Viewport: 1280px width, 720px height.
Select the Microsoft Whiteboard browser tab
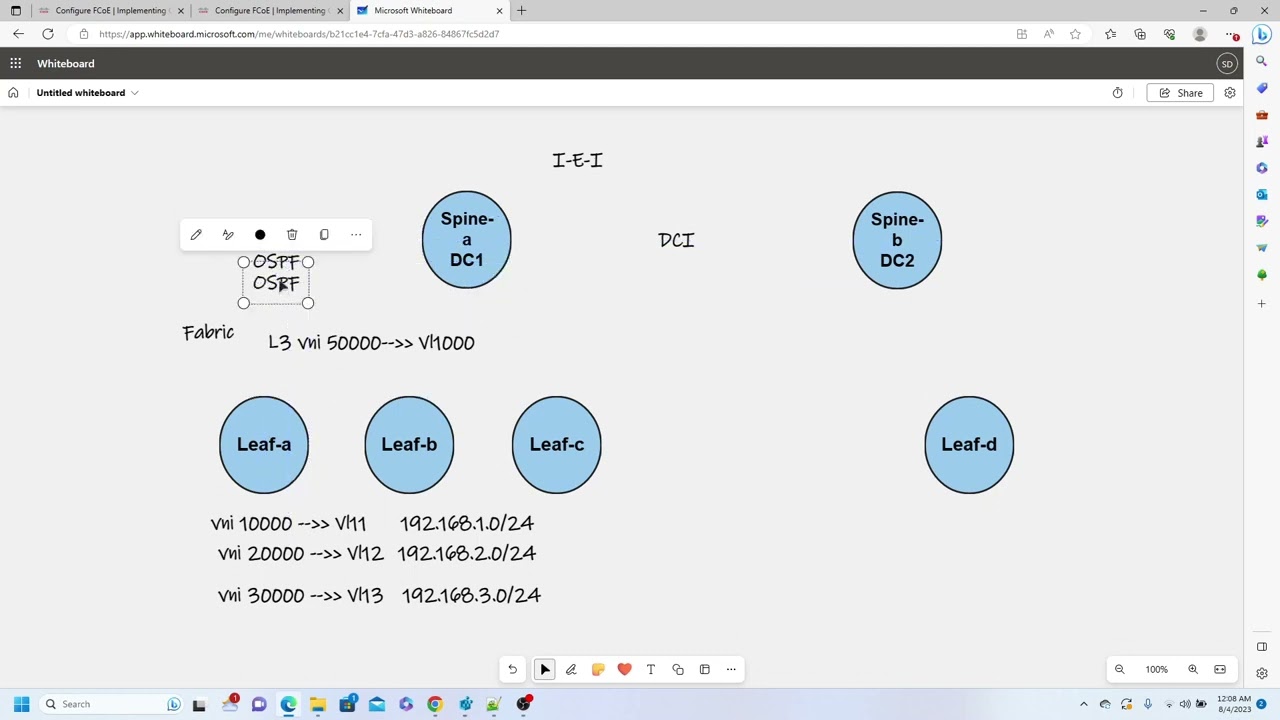coord(430,11)
